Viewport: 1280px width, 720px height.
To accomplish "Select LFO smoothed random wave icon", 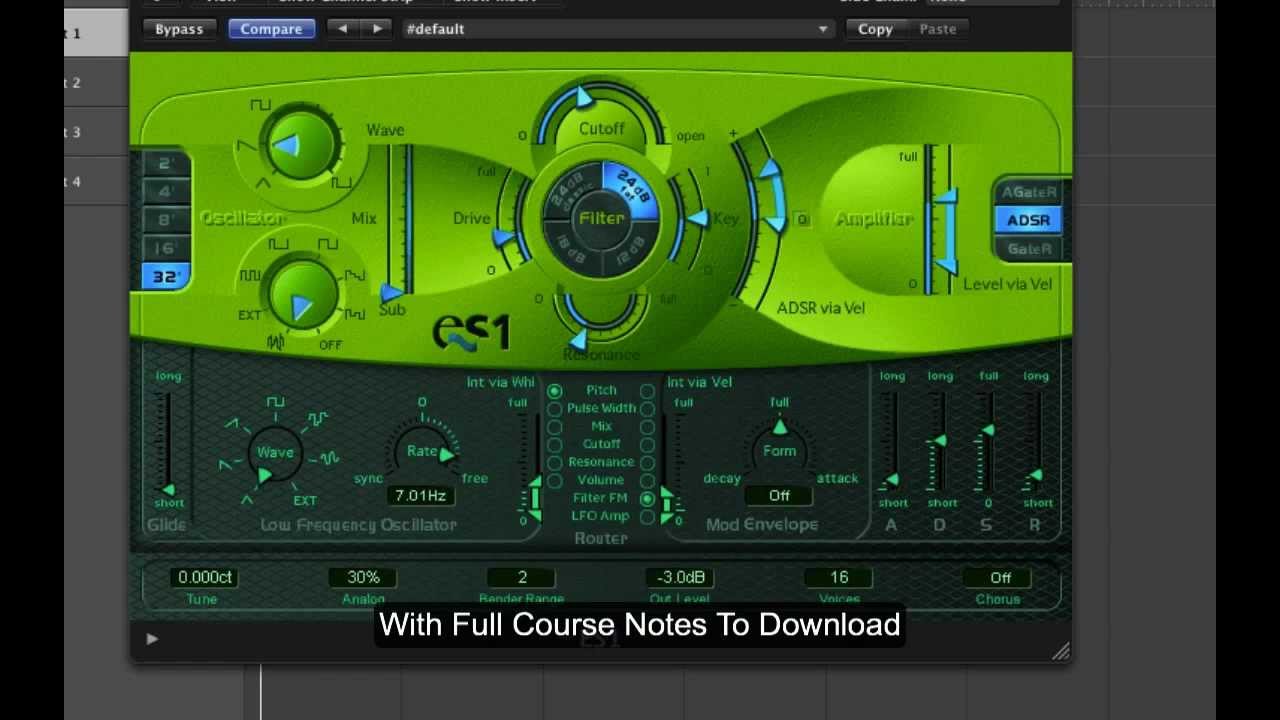I will point(329,459).
